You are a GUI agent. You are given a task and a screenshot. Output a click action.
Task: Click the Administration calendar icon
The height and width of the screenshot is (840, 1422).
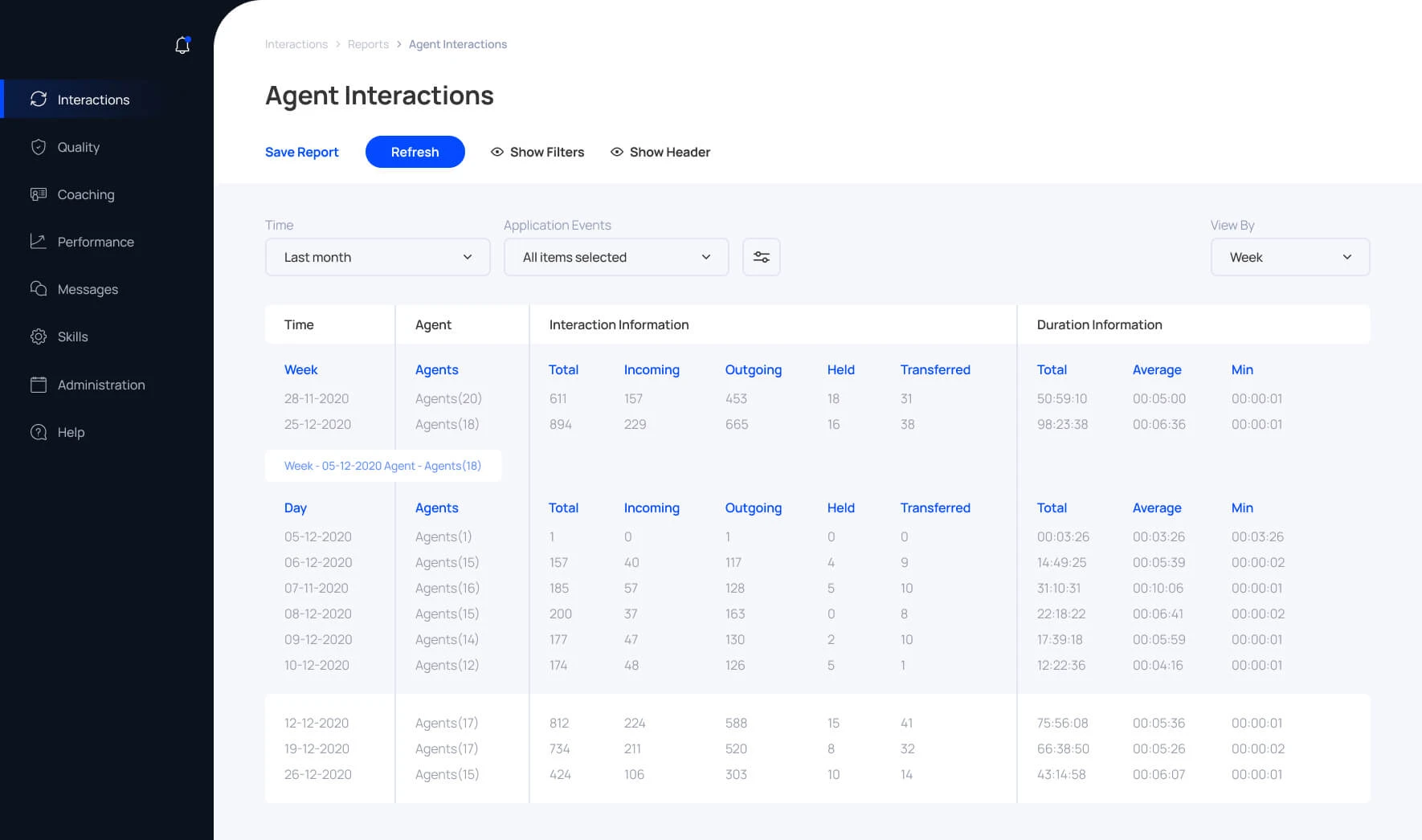click(x=39, y=385)
